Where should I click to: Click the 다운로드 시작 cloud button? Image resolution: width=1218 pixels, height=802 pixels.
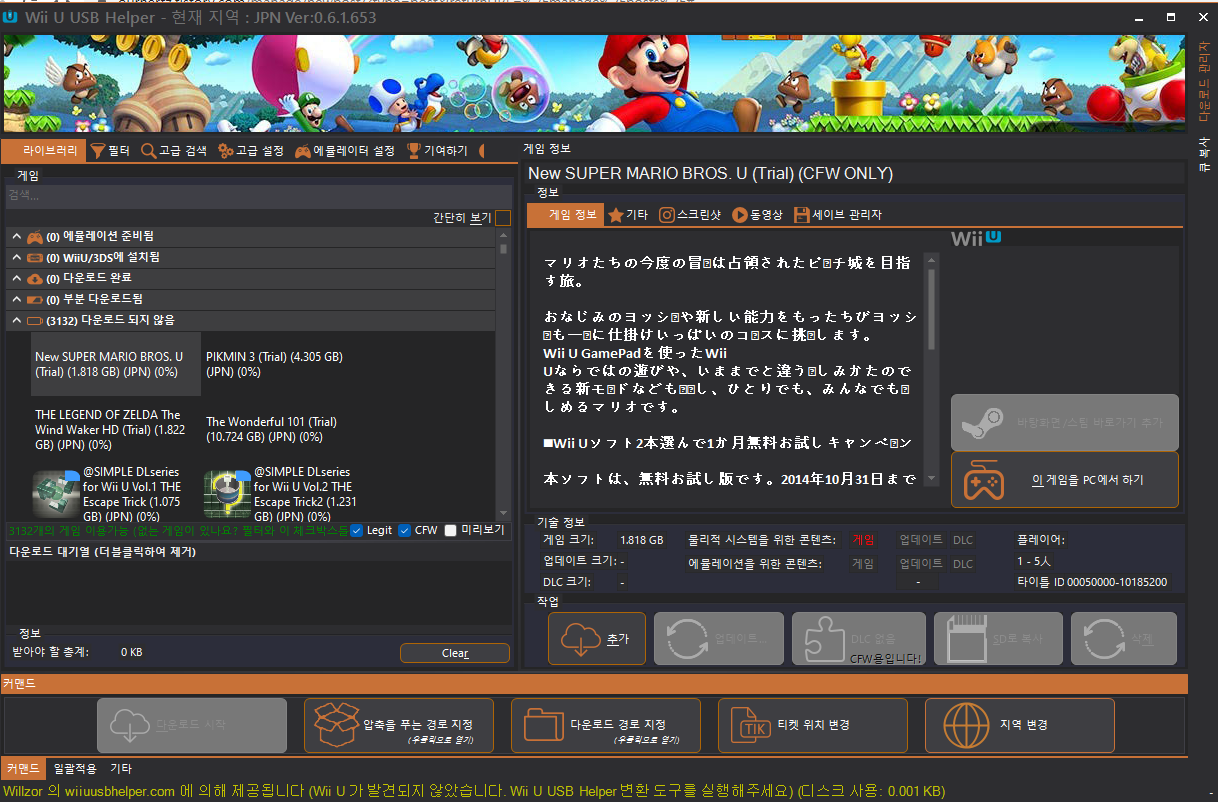click(x=192, y=725)
